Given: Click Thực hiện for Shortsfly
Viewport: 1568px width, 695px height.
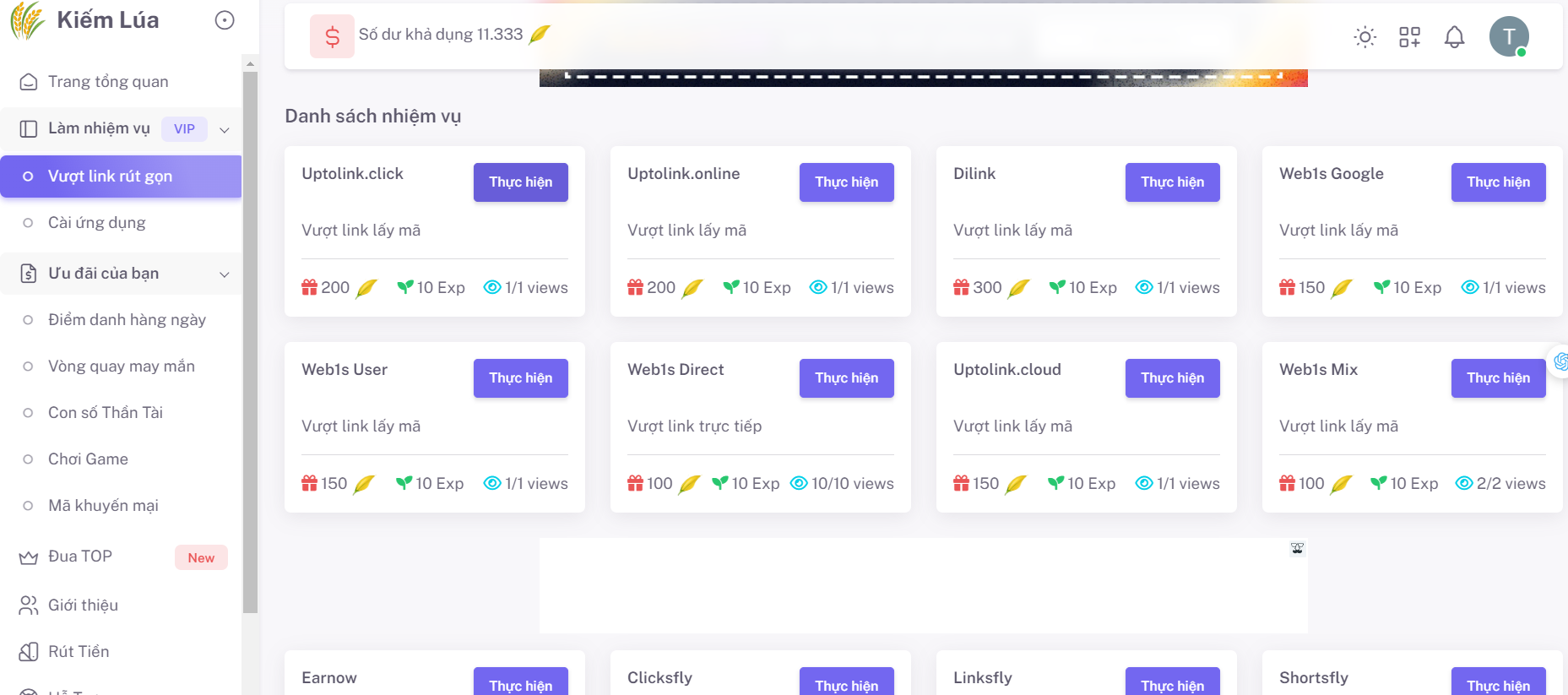Looking at the screenshot, I should click(1498, 681).
